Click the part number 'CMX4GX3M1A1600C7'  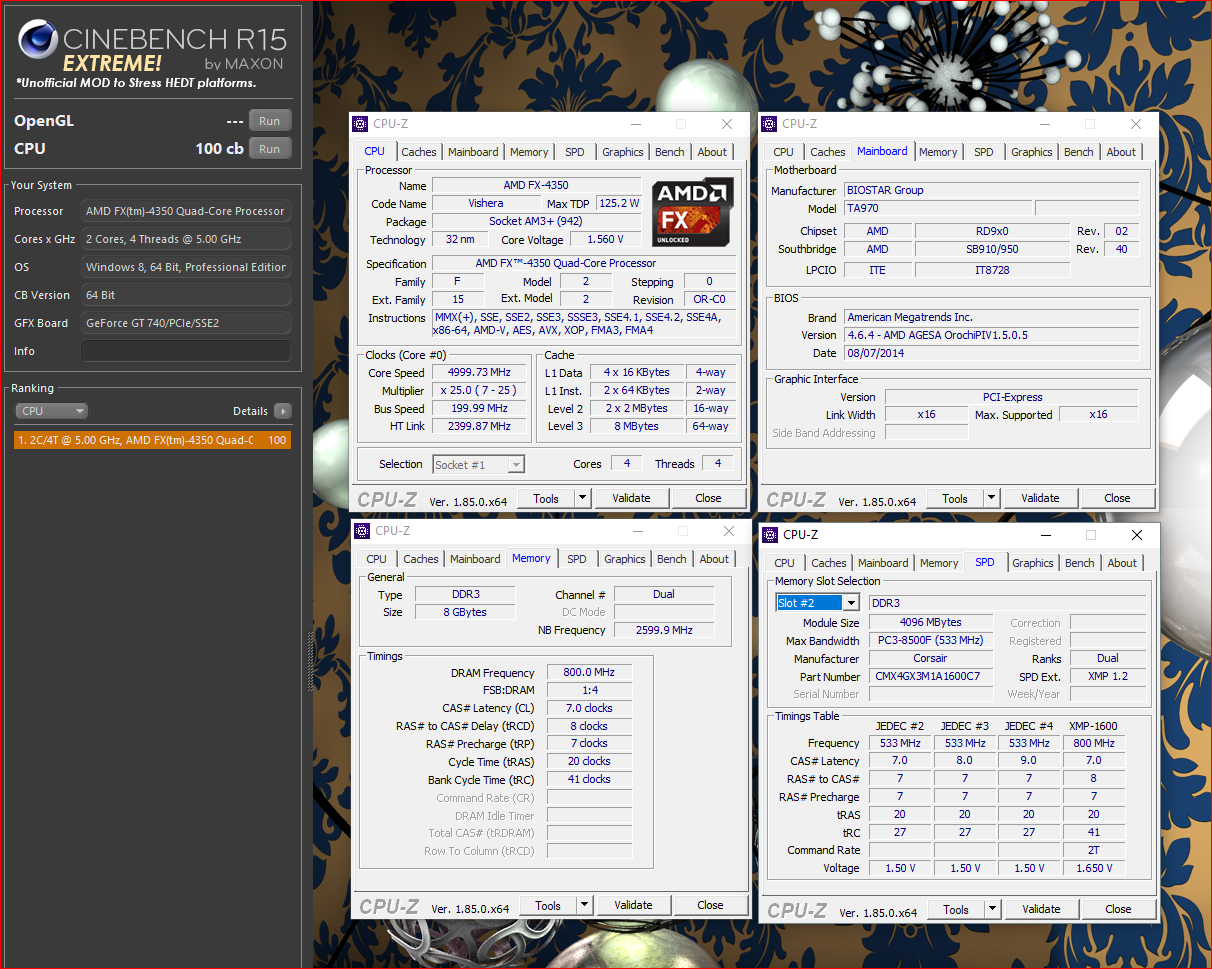(930, 676)
